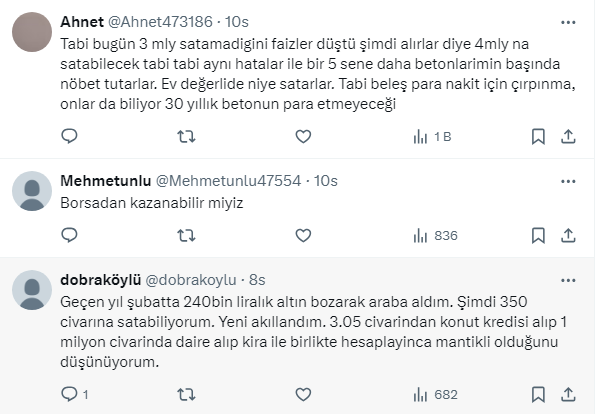Bookmark Mehmetunlu's tweet

[x=538, y=236]
